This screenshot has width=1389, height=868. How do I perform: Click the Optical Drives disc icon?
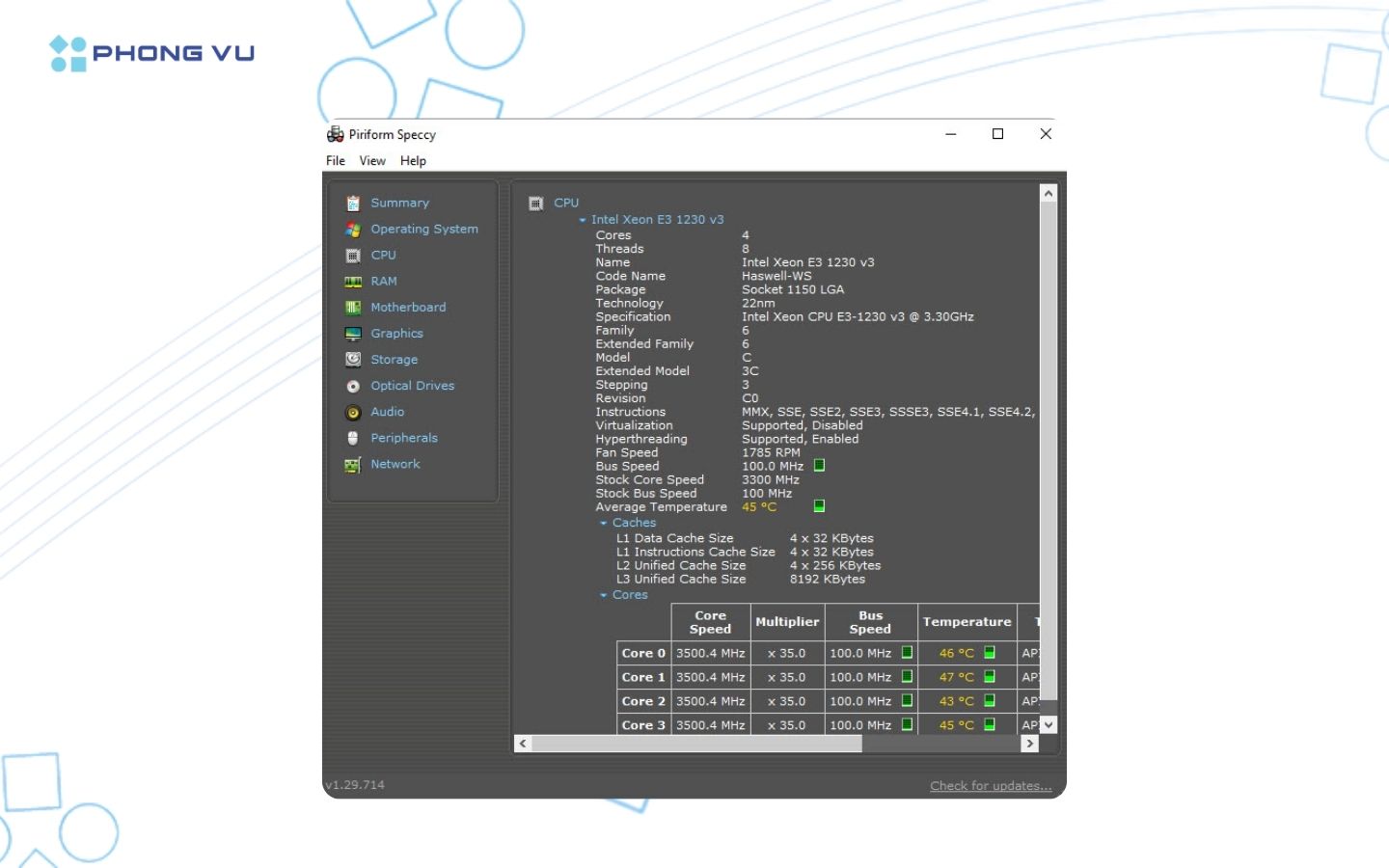click(x=353, y=386)
